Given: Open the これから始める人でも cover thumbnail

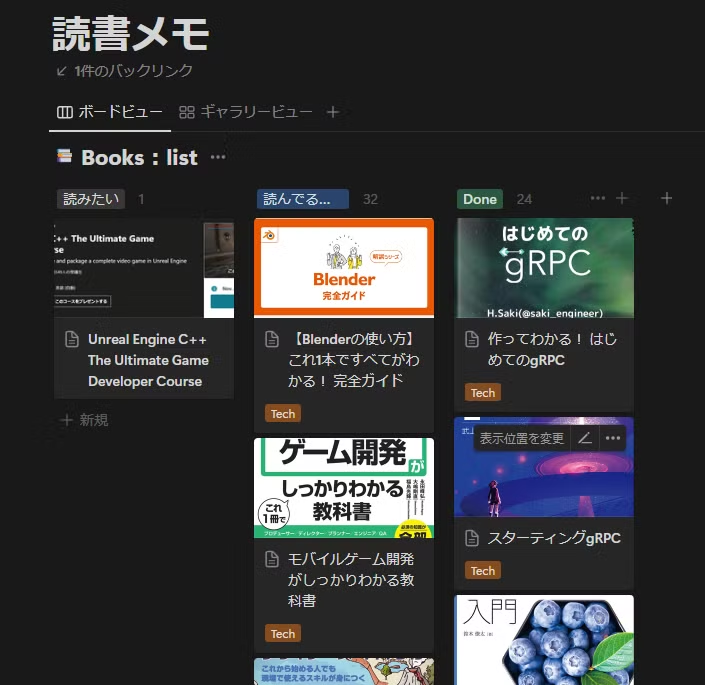Looking at the screenshot, I should coord(344,672).
